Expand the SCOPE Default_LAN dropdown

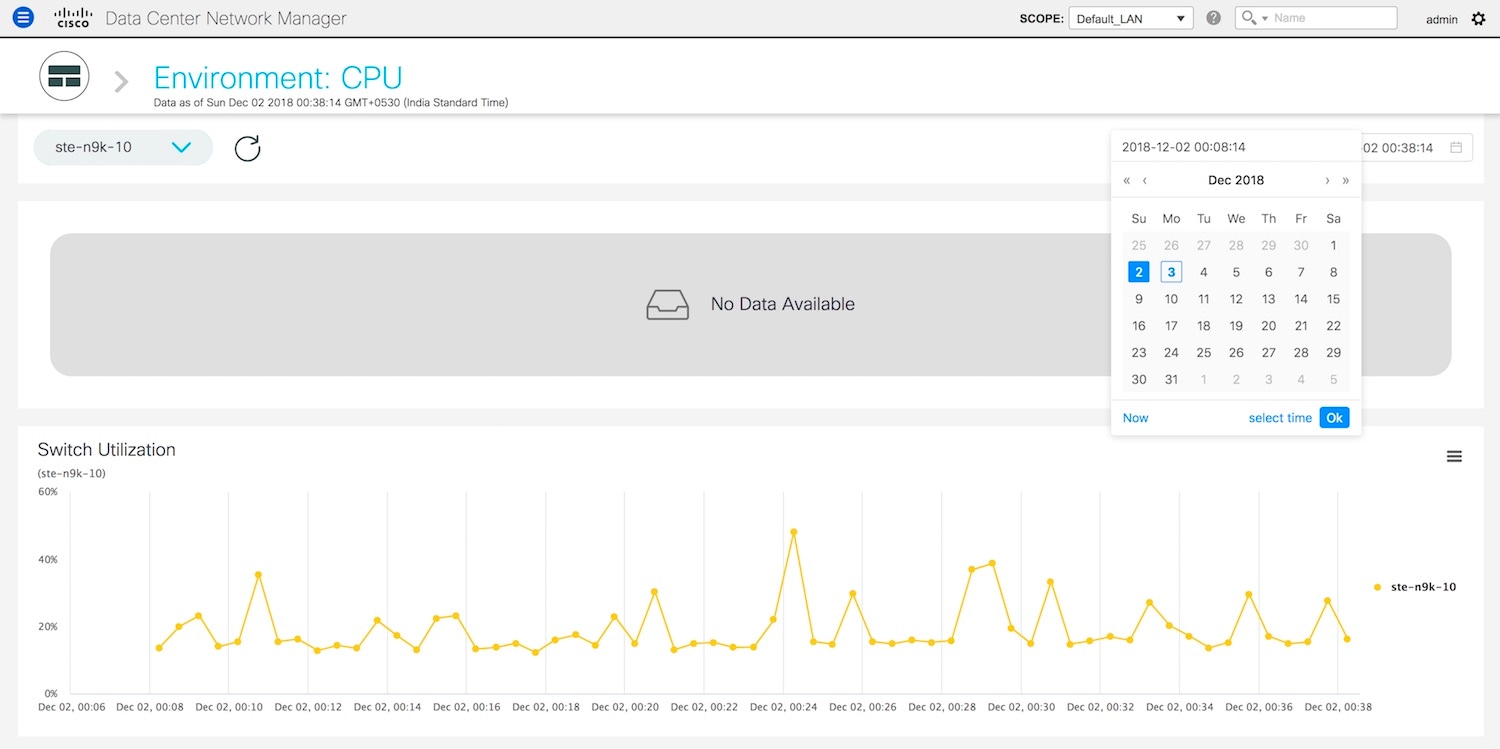pos(1130,18)
